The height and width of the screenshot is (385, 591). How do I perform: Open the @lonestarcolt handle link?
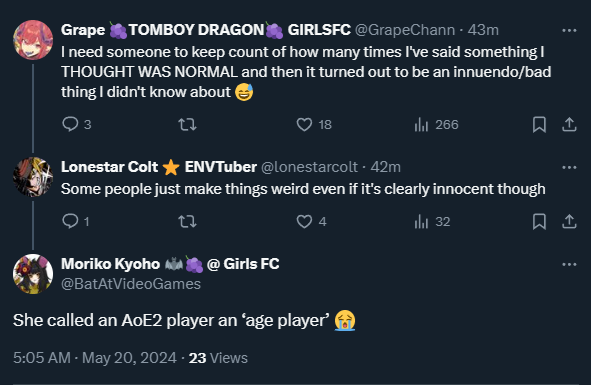pos(309,167)
